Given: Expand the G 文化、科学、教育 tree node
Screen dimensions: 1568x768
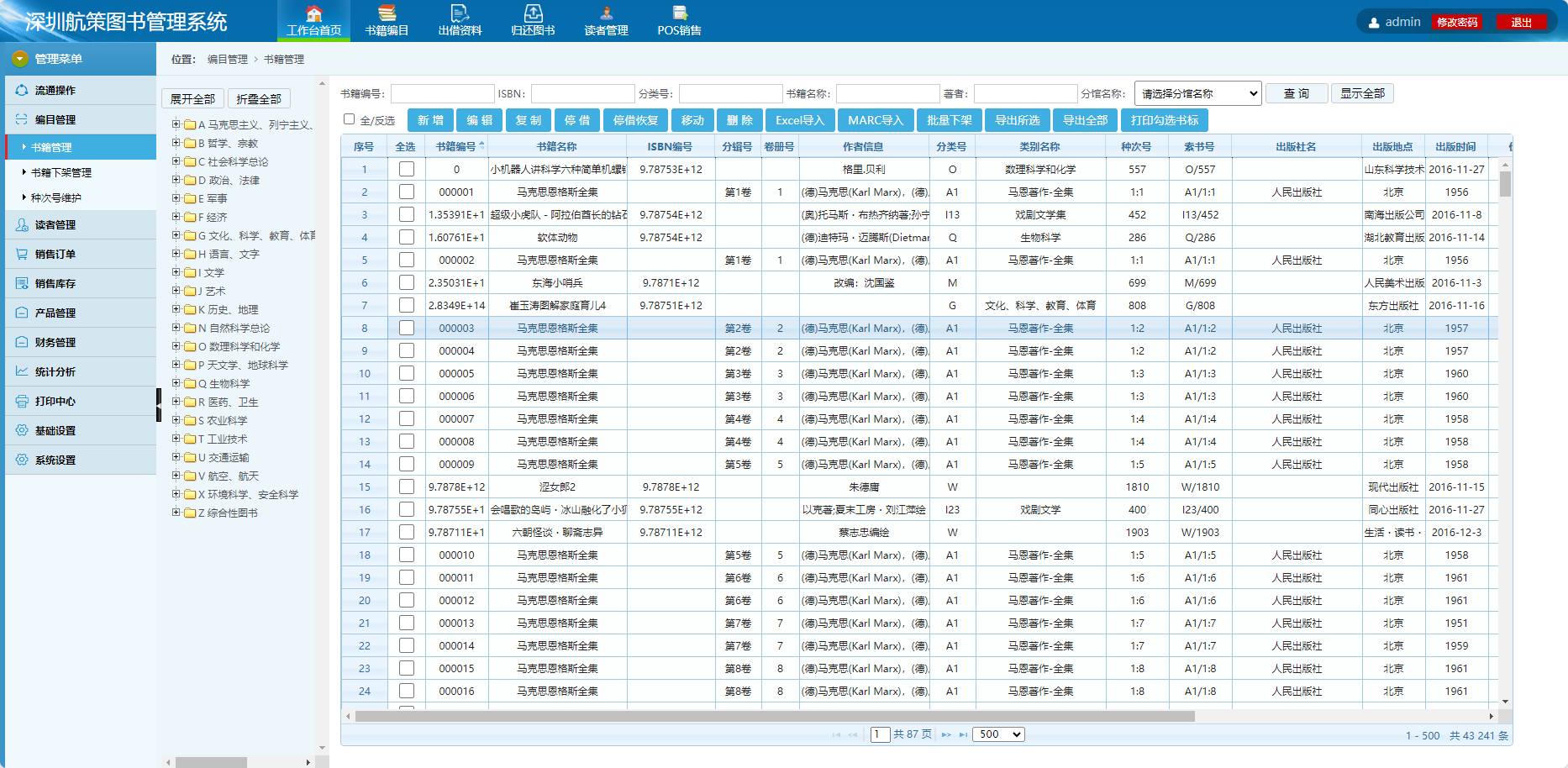Looking at the screenshot, I should [176, 235].
